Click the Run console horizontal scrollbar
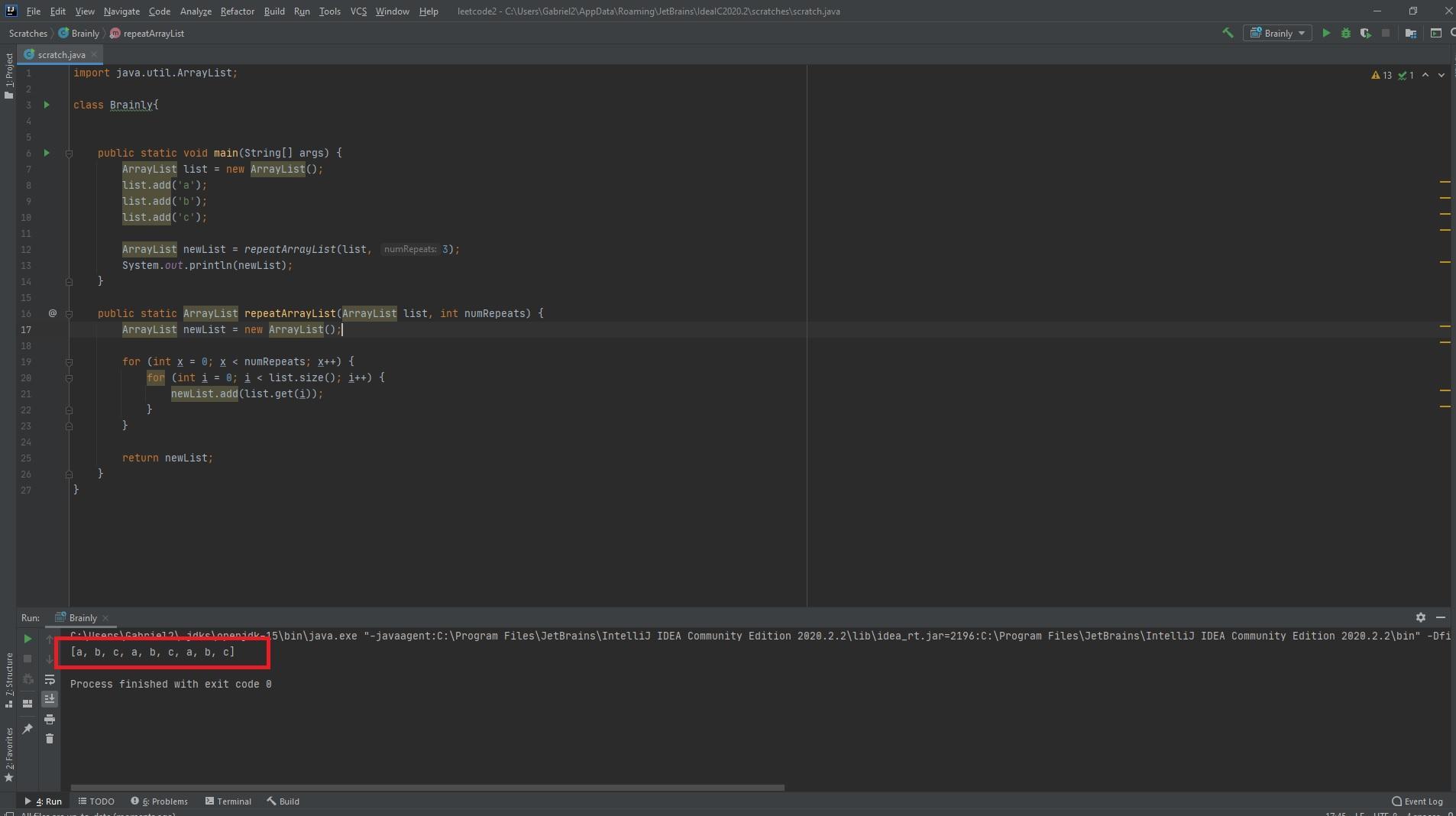Viewport: 1456px width, 816px height. tap(427, 787)
